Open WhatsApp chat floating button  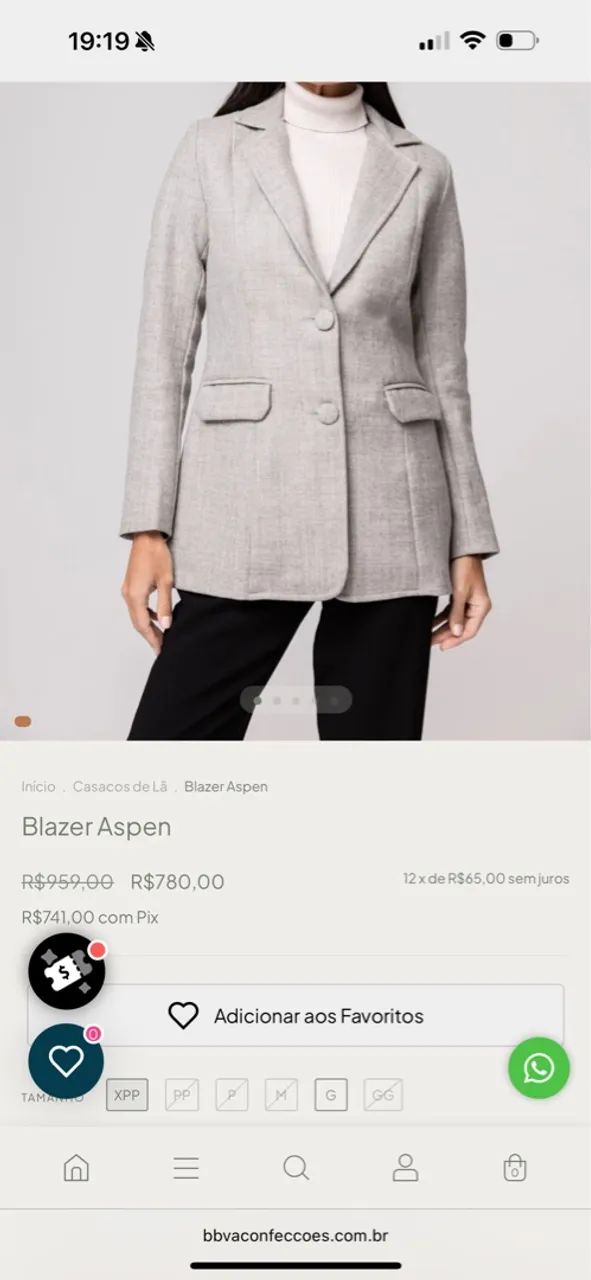[539, 1068]
